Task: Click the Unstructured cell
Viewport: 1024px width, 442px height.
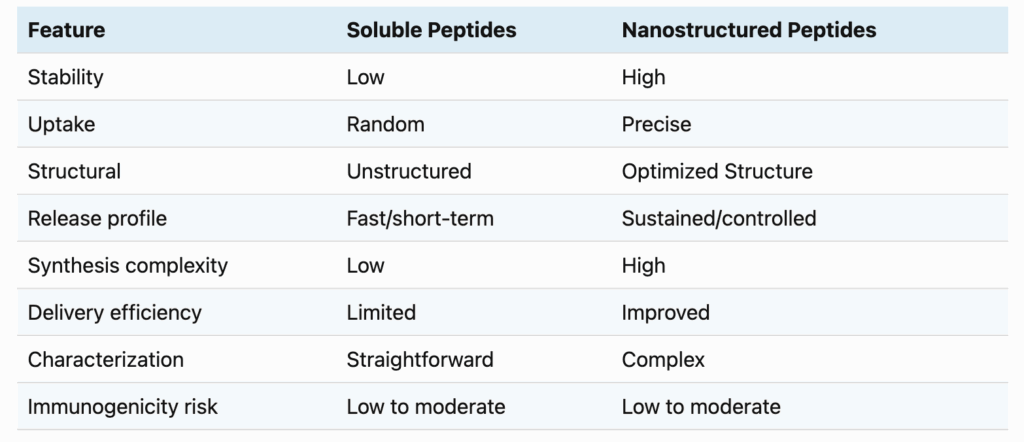Action: click(x=409, y=171)
